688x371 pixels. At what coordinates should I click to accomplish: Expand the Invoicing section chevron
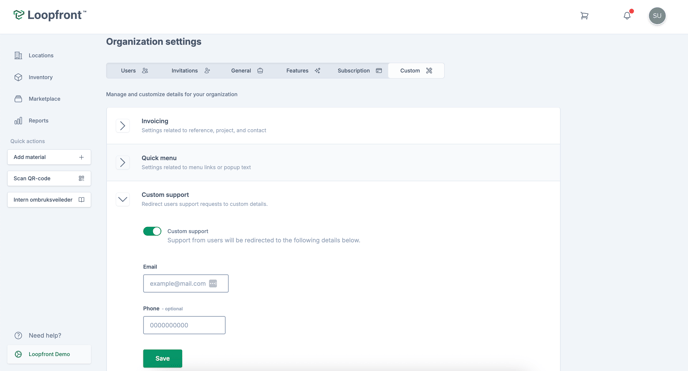pyautogui.click(x=122, y=126)
